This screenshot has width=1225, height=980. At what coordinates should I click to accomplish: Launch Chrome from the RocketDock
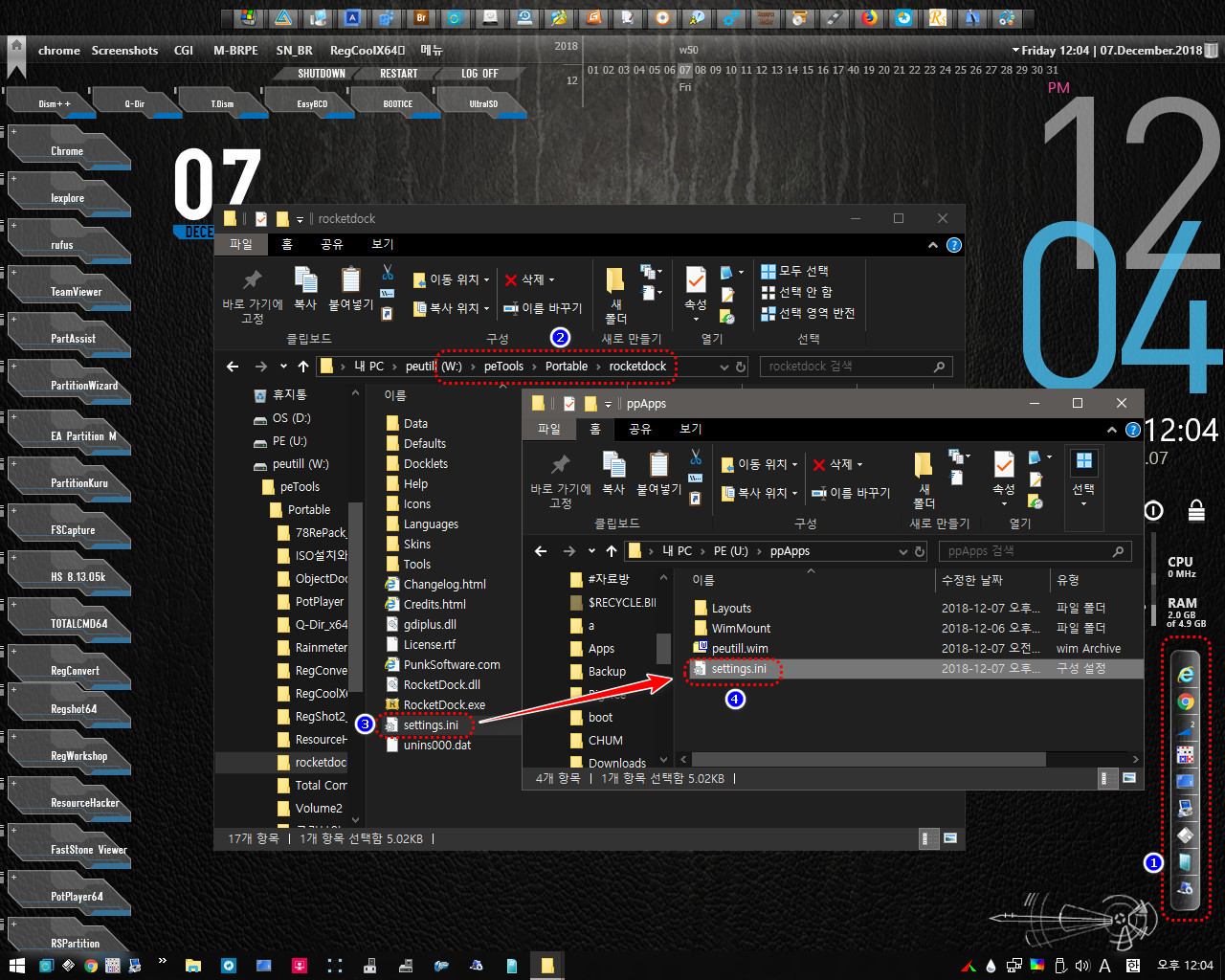click(x=1185, y=702)
